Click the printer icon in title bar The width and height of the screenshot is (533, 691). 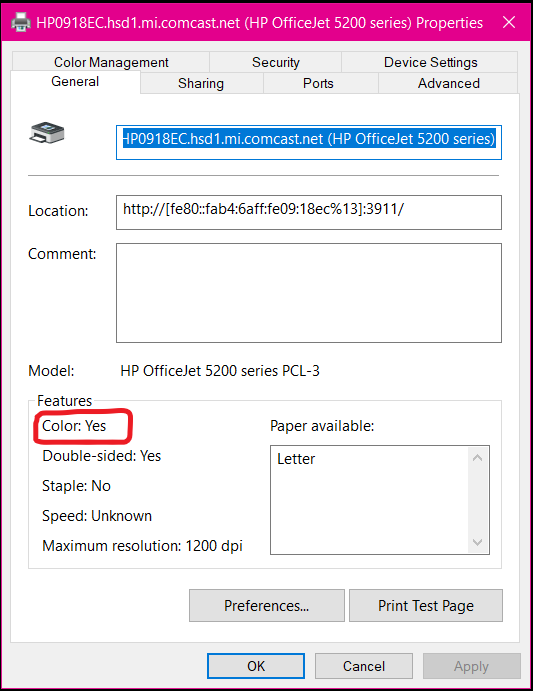click(21, 22)
